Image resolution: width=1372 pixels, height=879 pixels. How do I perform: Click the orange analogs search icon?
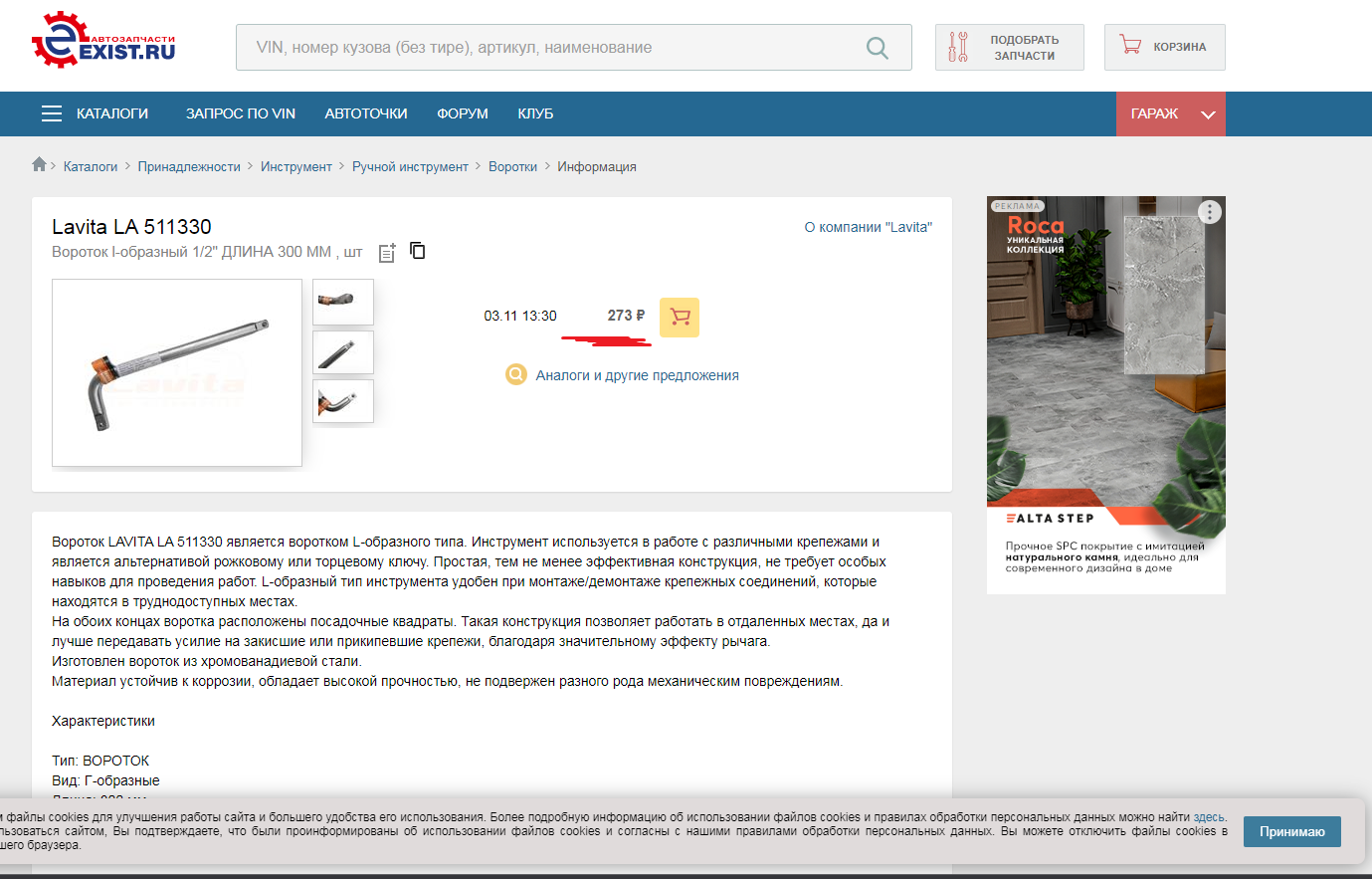pos(515,374)
